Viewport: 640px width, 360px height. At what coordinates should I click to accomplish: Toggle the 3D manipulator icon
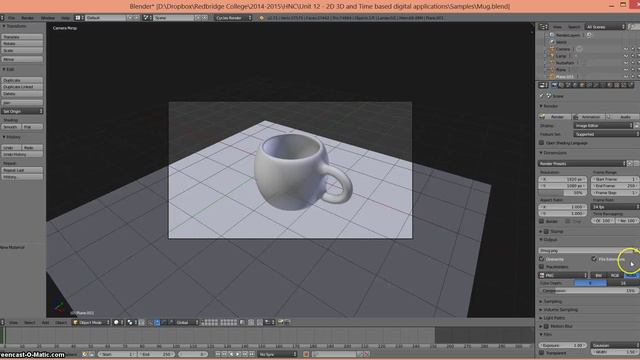150,322
